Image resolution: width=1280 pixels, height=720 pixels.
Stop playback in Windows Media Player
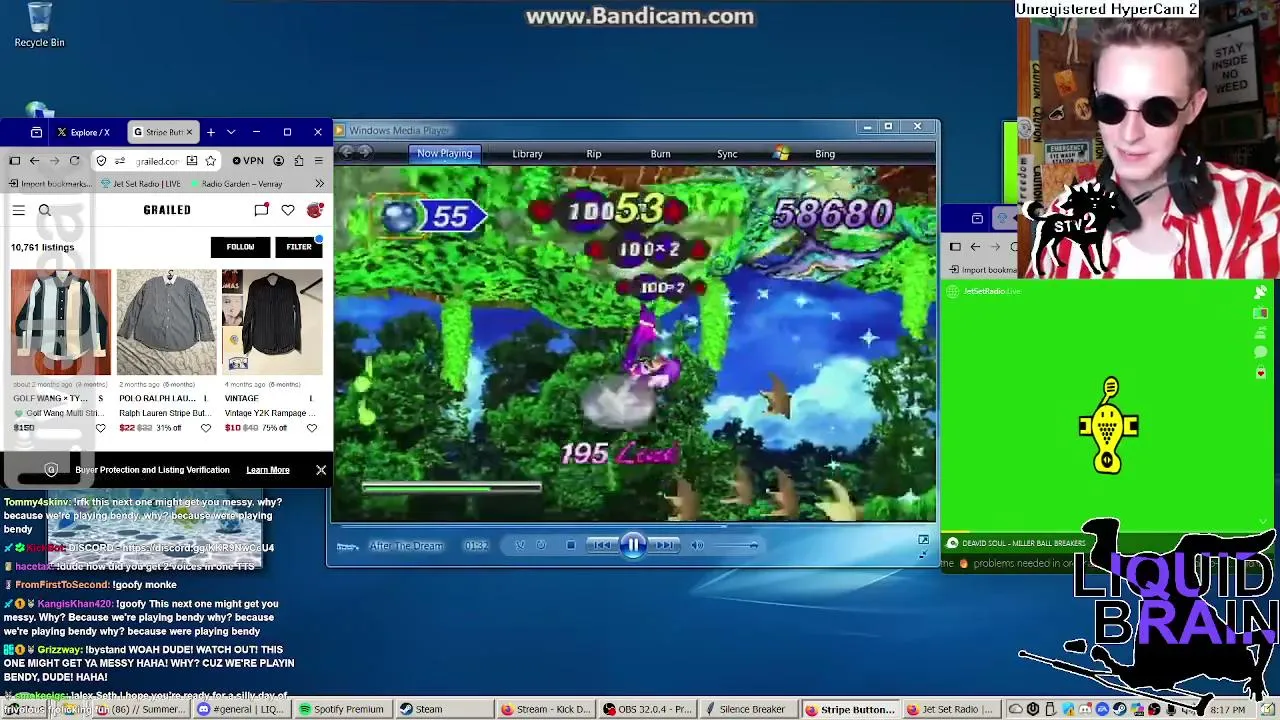click(570, 545)
